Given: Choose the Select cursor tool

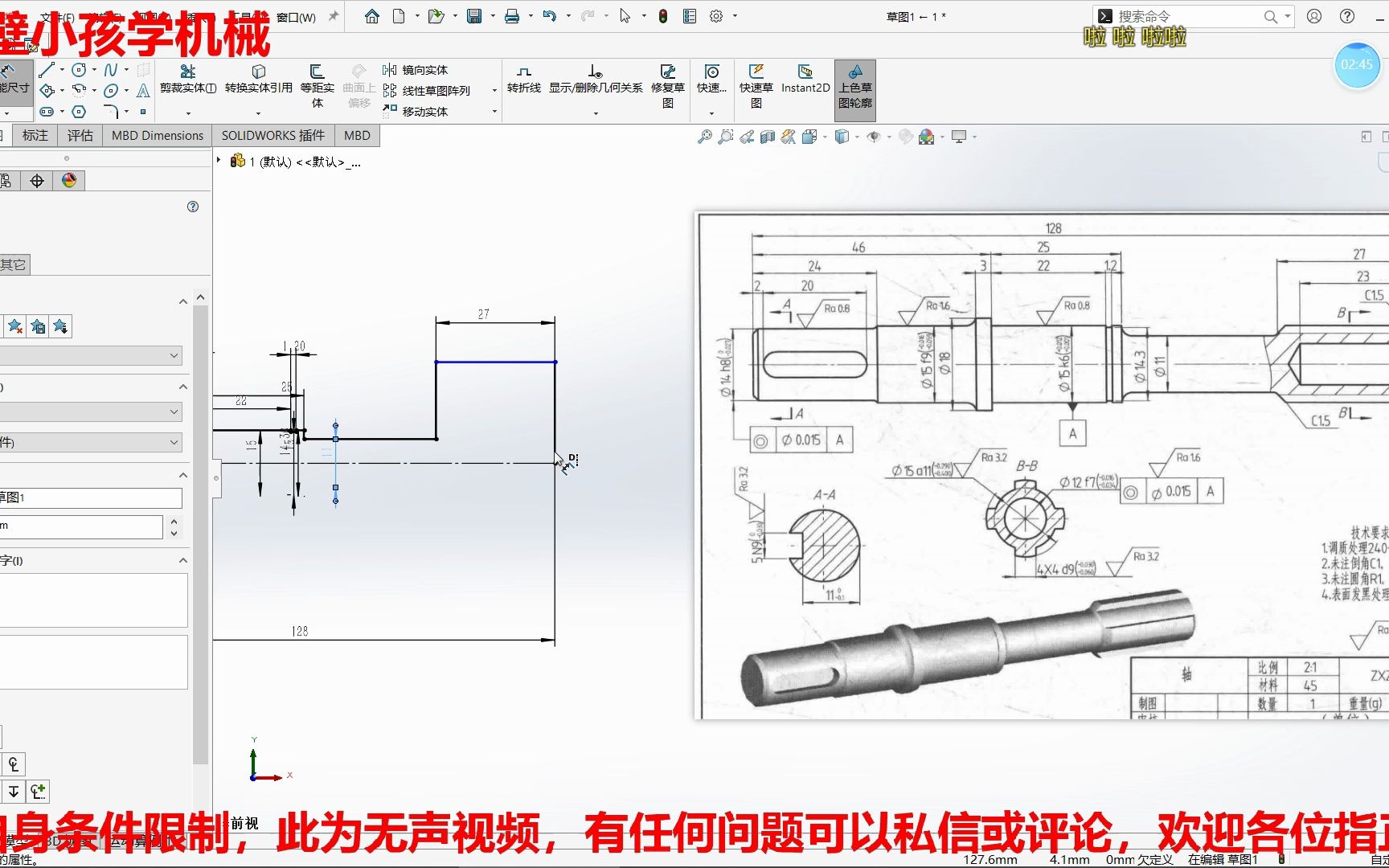Looking at the screenshot, I should coord(625,16).
